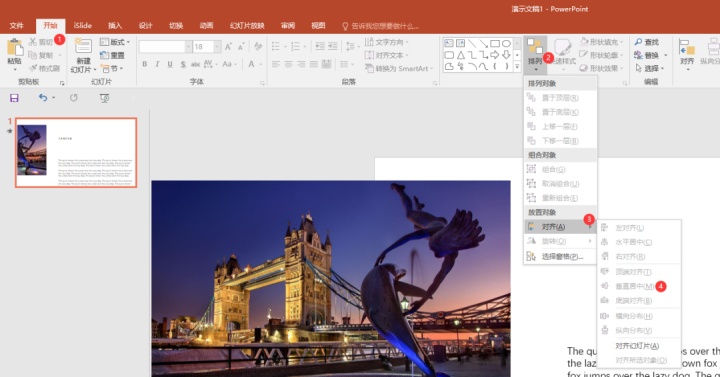Select the text box shape in shapes gallery
Image resolution: width=720 pixels, height=377 pixels.
tap(449, 44)
